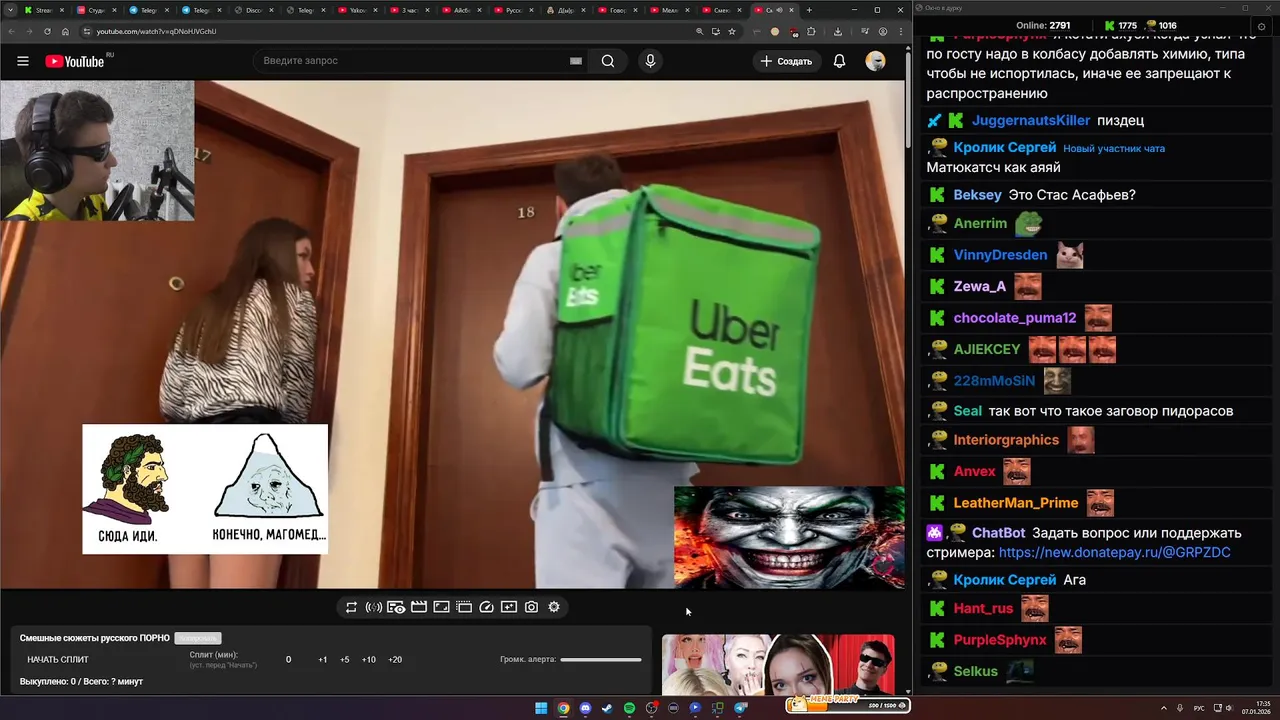1280x720 pixels.
Task: Click the Создать create button
Action: tap(787, 61)
